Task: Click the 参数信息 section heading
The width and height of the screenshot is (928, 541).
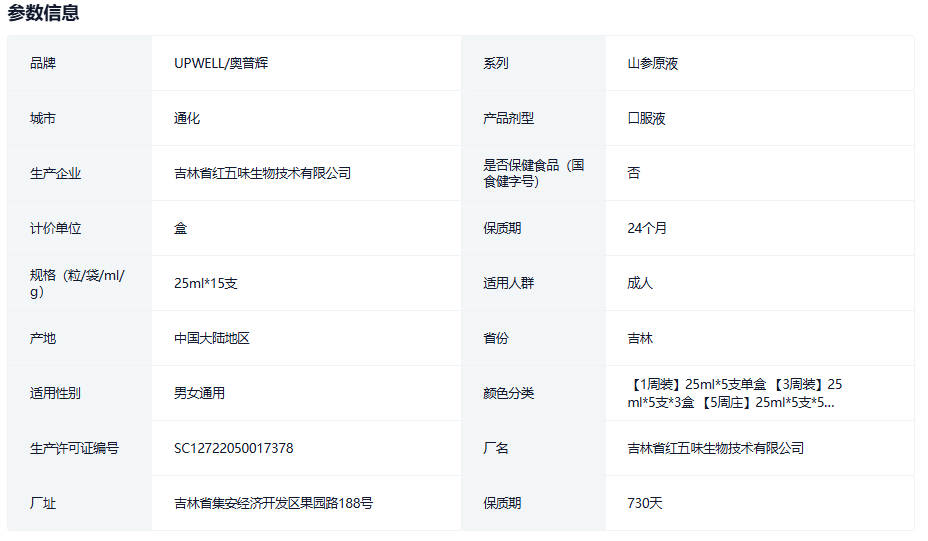Action: (44, 13)
